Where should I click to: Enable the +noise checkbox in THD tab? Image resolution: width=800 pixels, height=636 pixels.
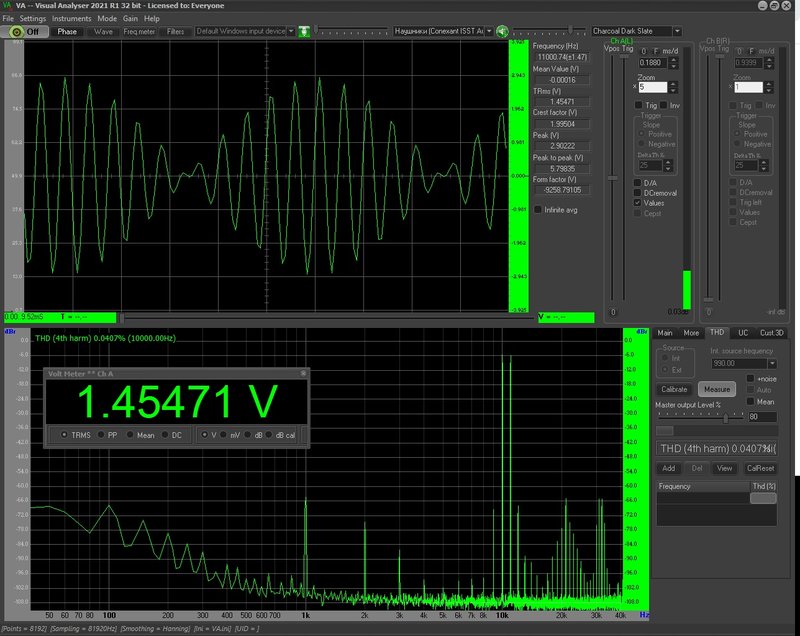coord(750,378)
